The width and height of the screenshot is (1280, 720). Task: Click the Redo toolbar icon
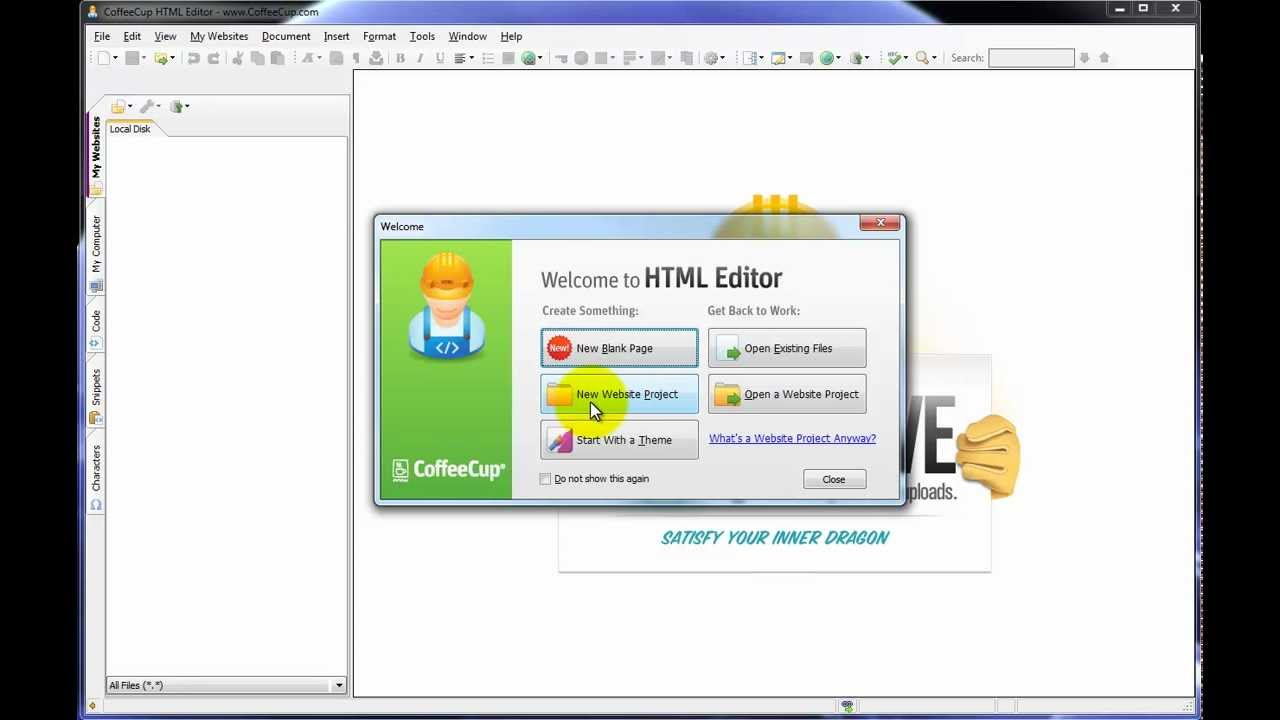(213, 58)
